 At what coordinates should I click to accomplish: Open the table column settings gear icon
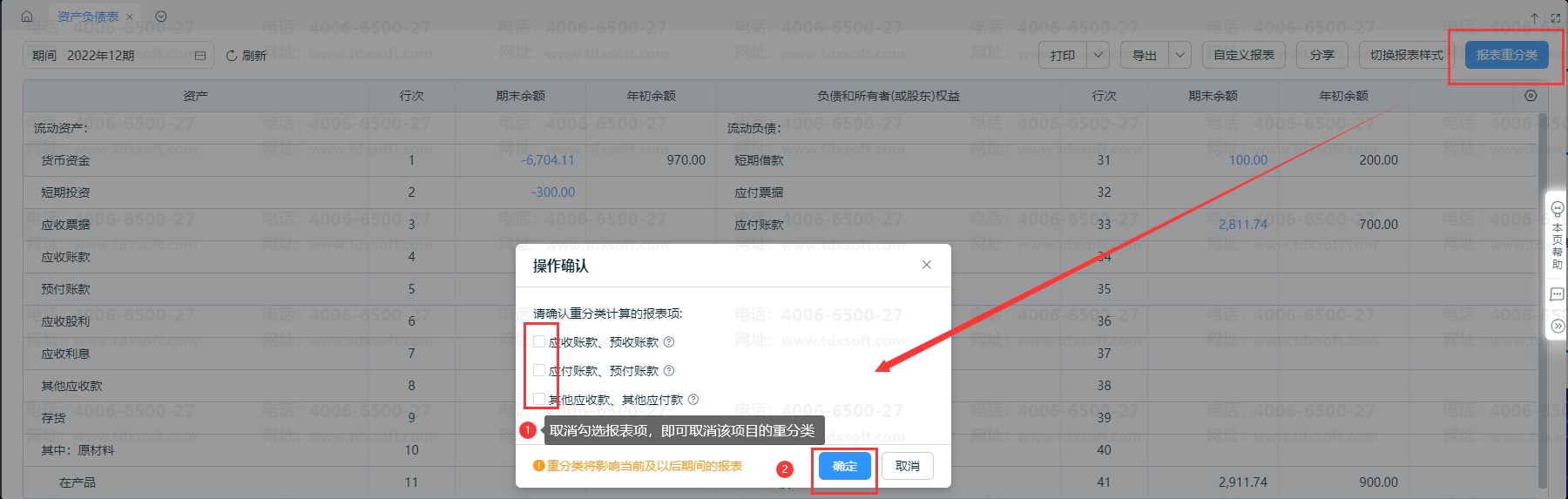click(x=1531, y=96)
